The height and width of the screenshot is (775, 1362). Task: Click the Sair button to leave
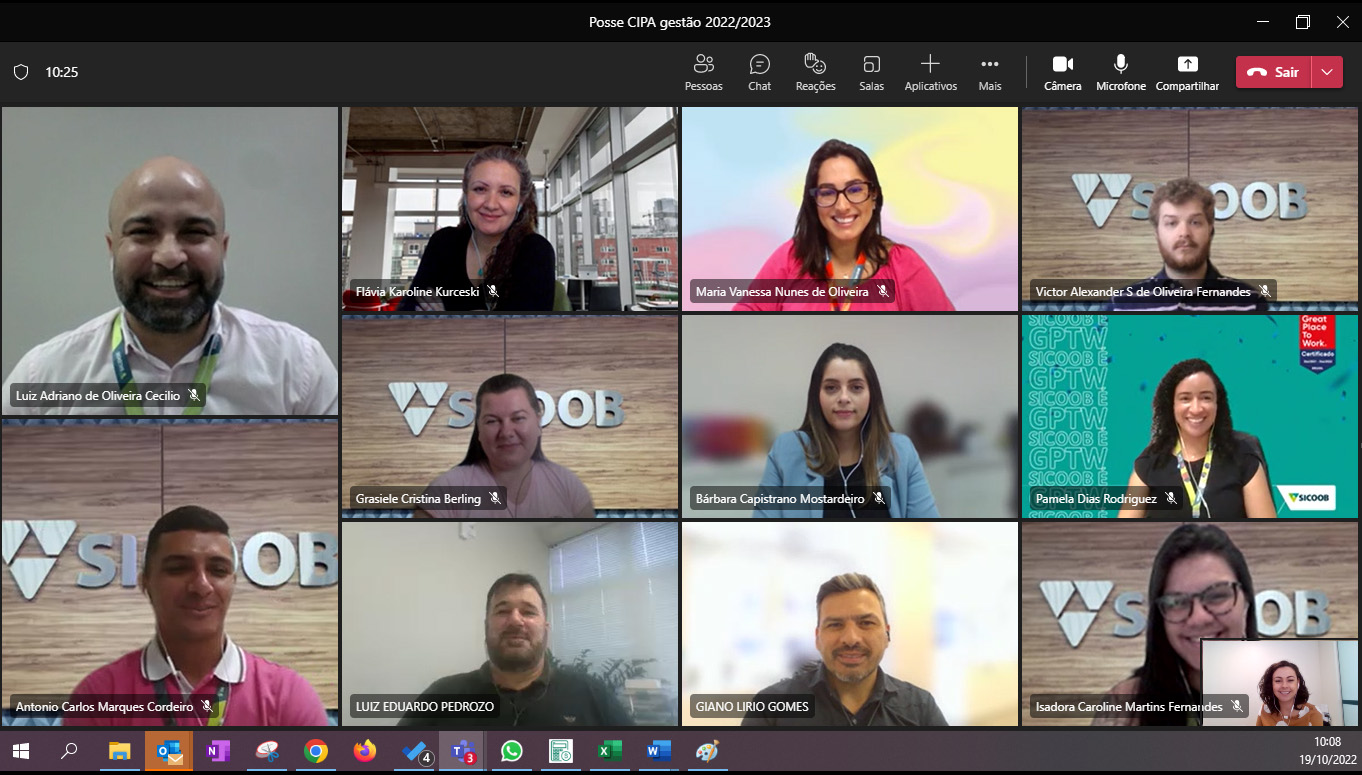click(1273, 72)
